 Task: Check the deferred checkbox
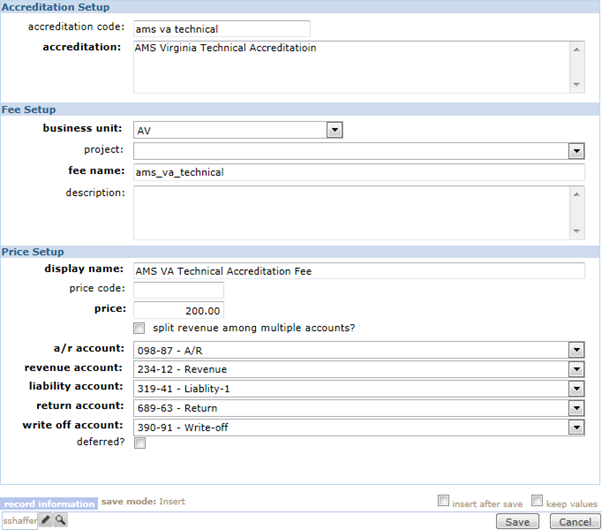click(139, 443)
